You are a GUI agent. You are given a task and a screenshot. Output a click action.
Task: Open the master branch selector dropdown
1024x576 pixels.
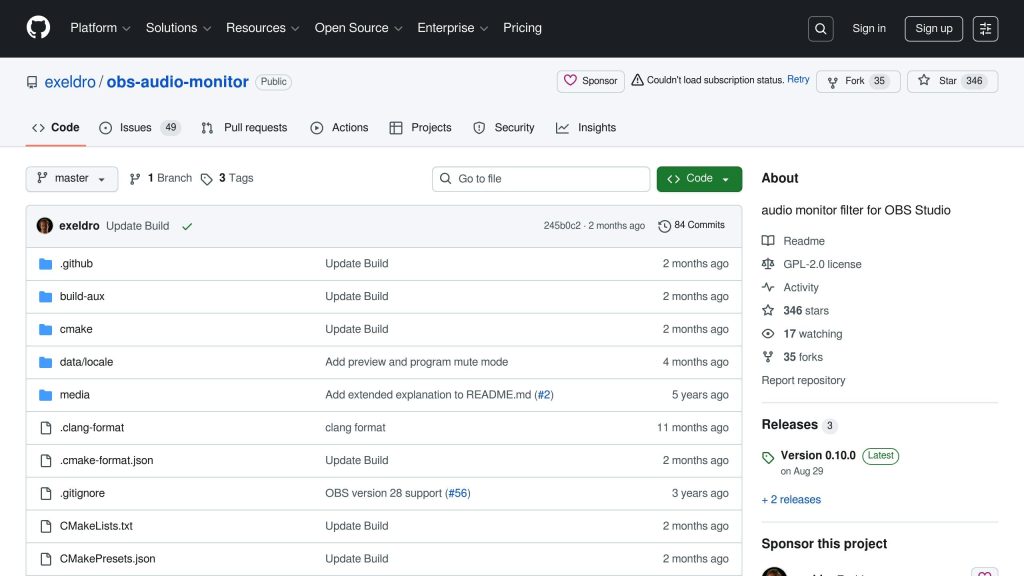pos(71,178)
